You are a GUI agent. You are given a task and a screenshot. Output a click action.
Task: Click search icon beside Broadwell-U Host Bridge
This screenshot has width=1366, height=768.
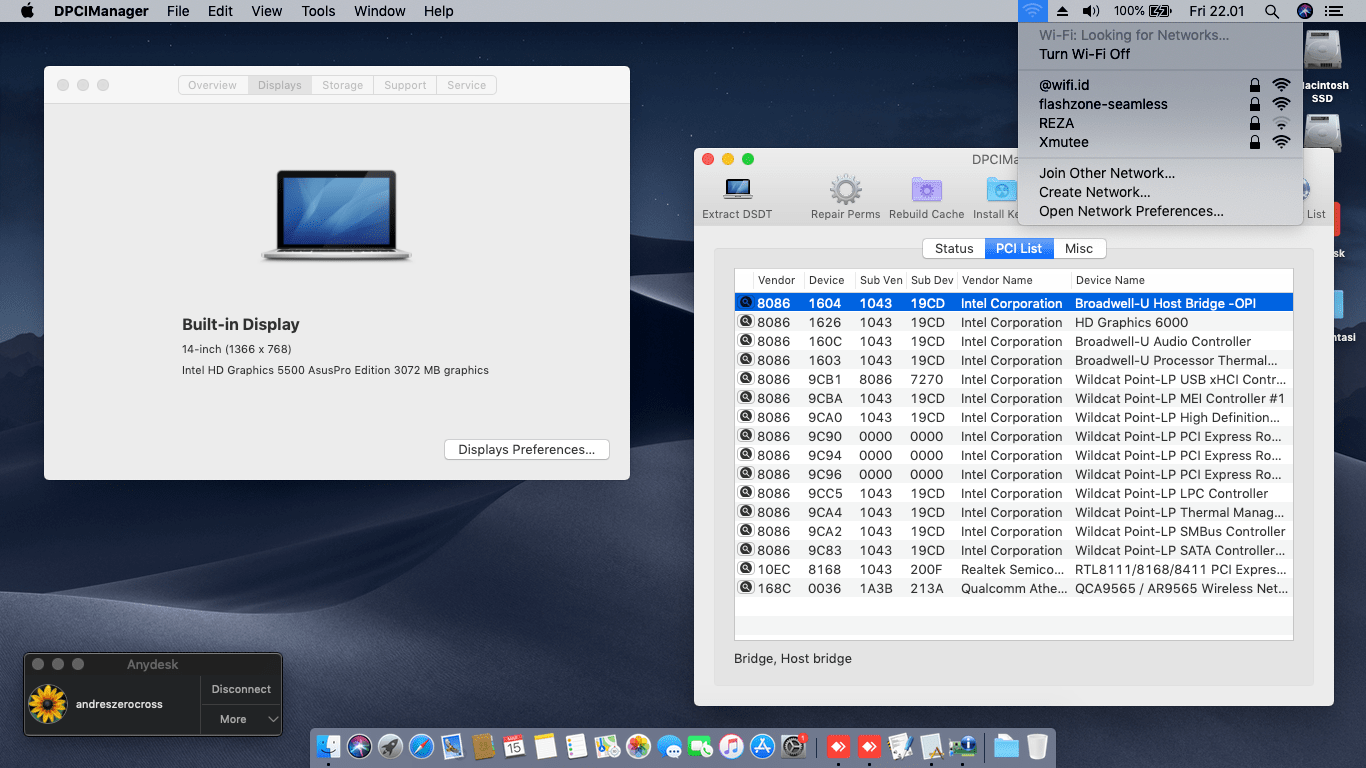tap(745, 303)
